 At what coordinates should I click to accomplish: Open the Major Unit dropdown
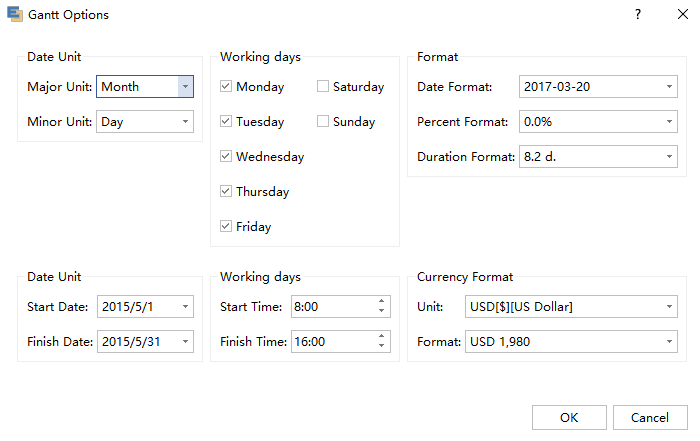(184, 87)
